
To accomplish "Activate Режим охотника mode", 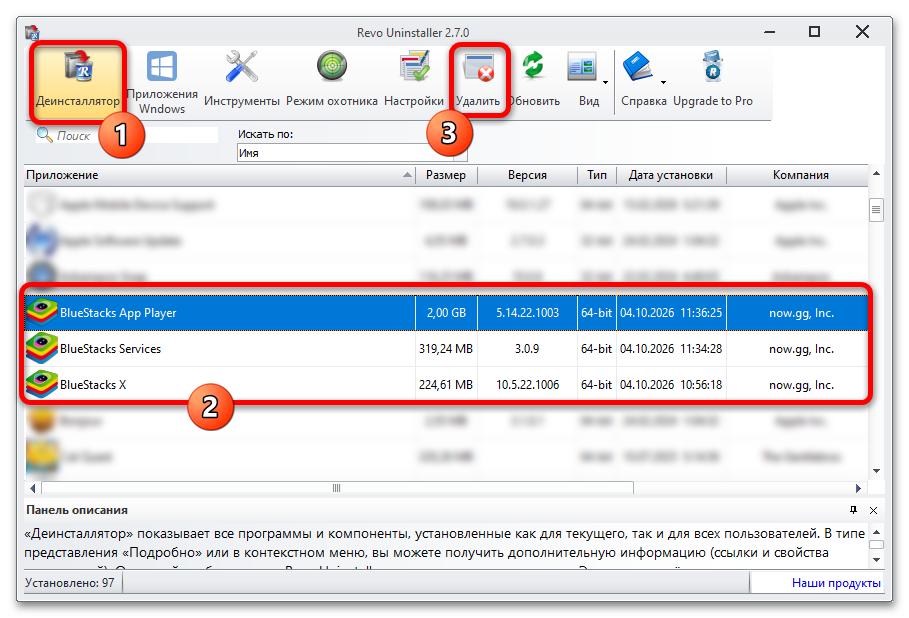I will tap(332, 81).
